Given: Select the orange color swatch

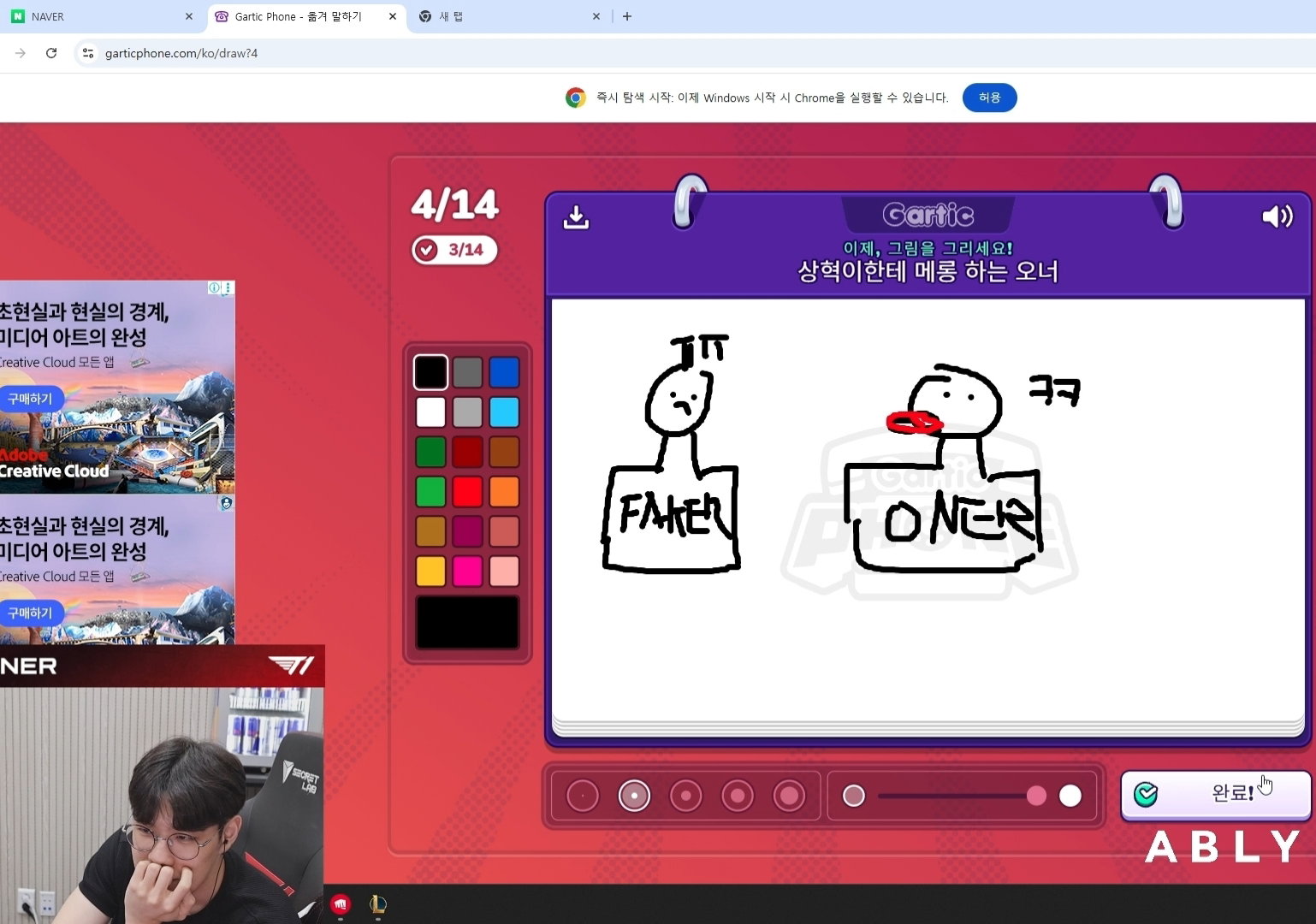Looking at the screenshot, I should click(504, 491).
